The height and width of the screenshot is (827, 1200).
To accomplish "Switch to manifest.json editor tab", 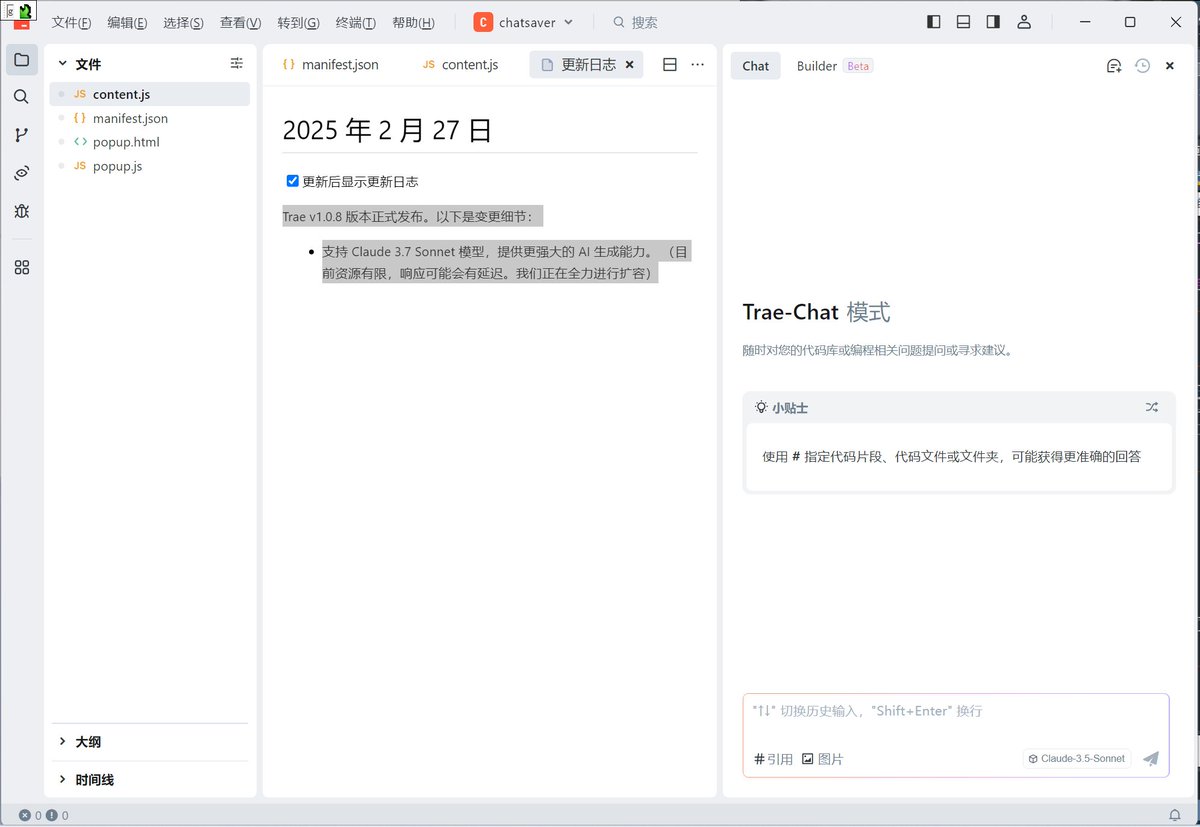I will click(x=330, y=64).
